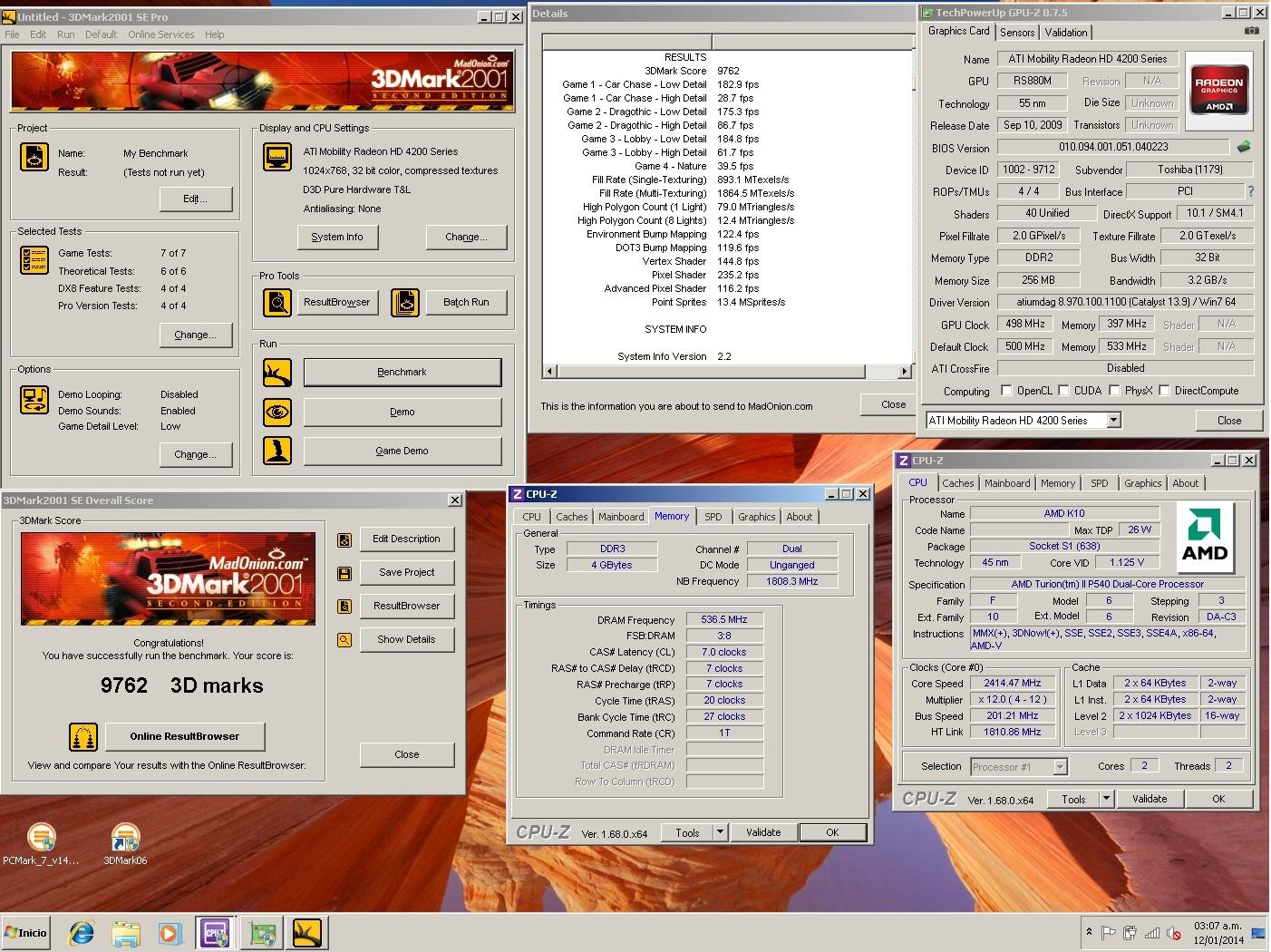Click the Benchmark button in Run section
The image size is (1271, 952).
click(403, 372)
